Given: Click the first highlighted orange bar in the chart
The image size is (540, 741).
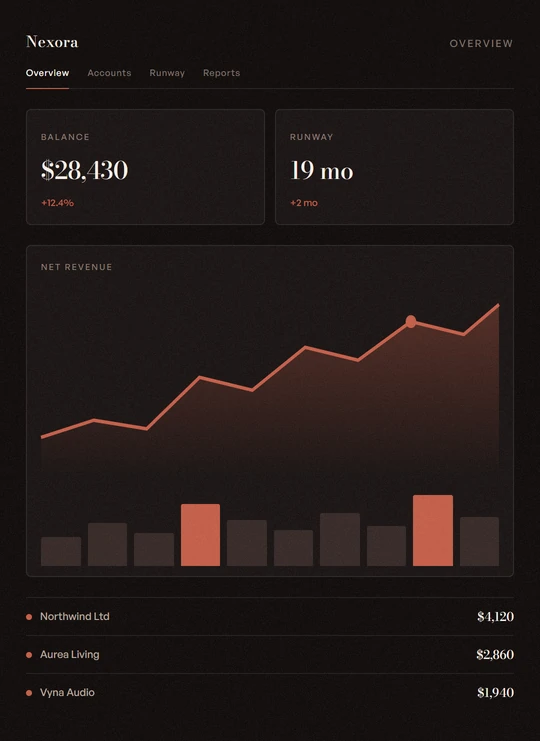Looking at the screenshot, I should (x=200, y=535).
